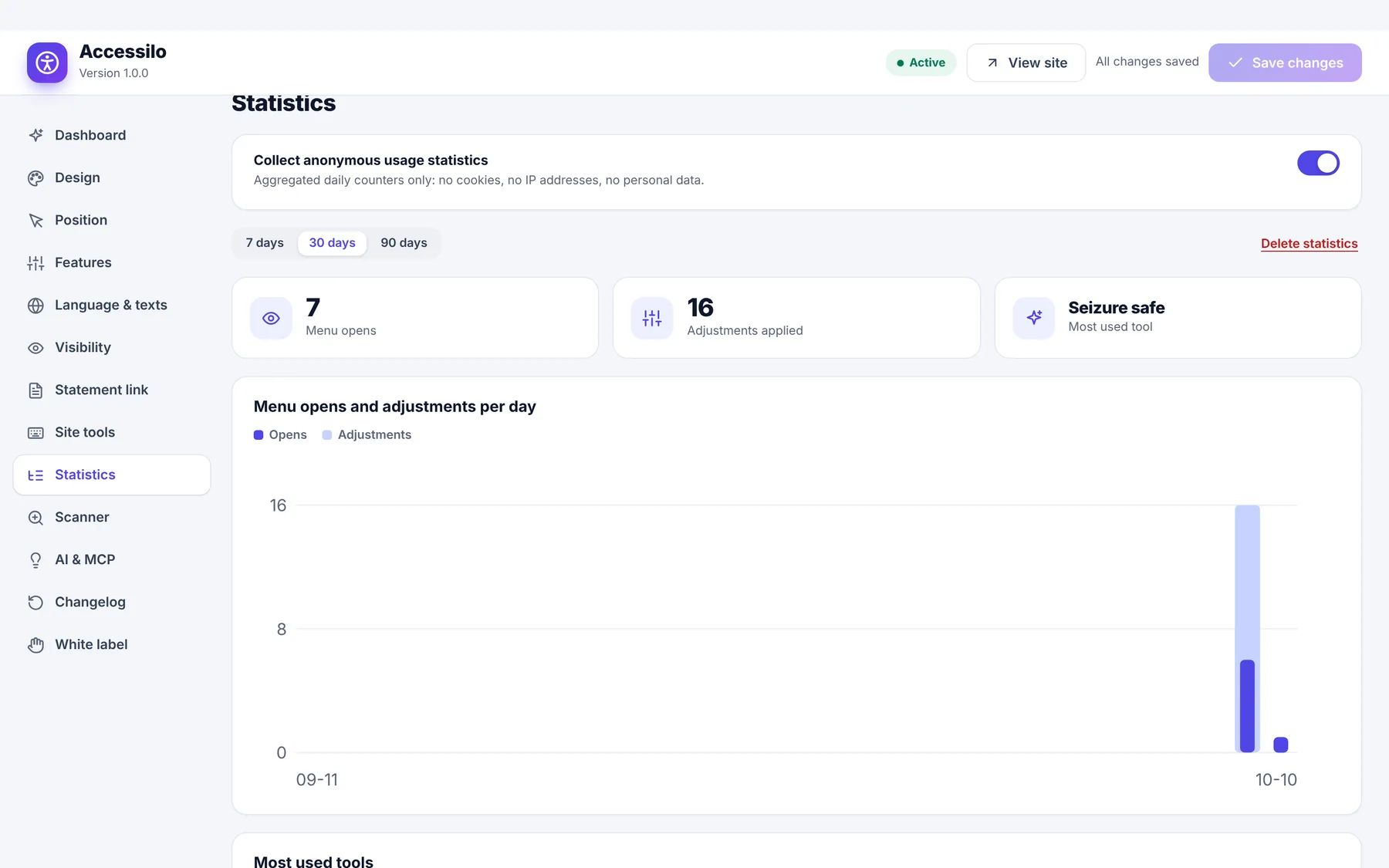This screenshot has width=1389, height=868.
Task: Click the Scanner magnifier icon
Action: (35, 517)
